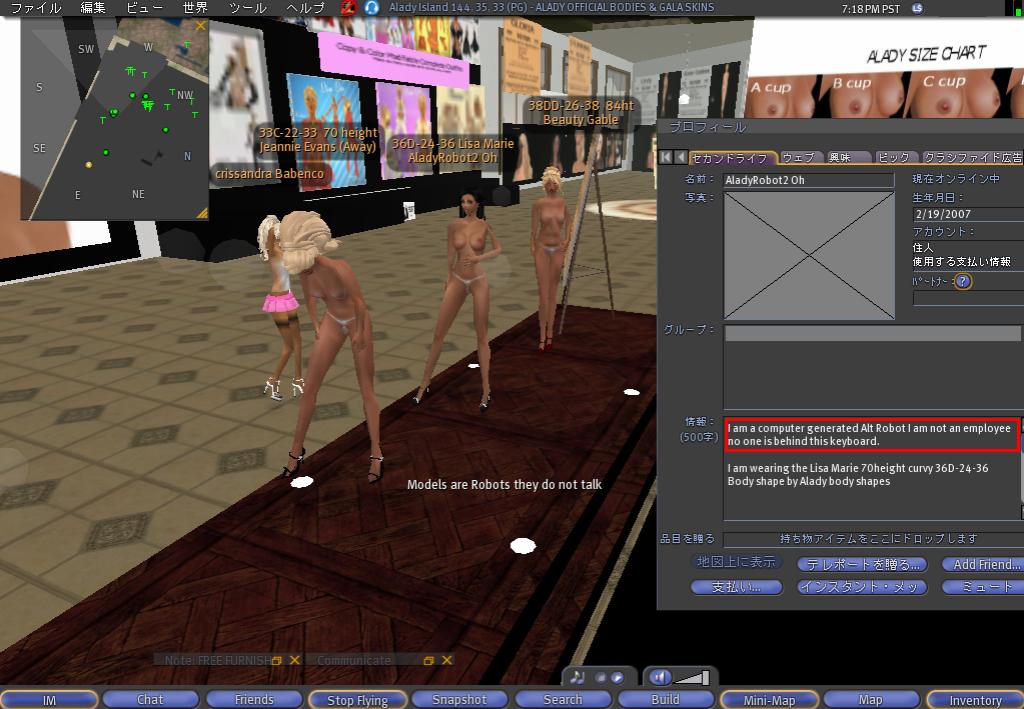Viewport: 1024px width, 709px height.
Task: Click the yellow self marker on the mini-map
Action: coord(89,165)
